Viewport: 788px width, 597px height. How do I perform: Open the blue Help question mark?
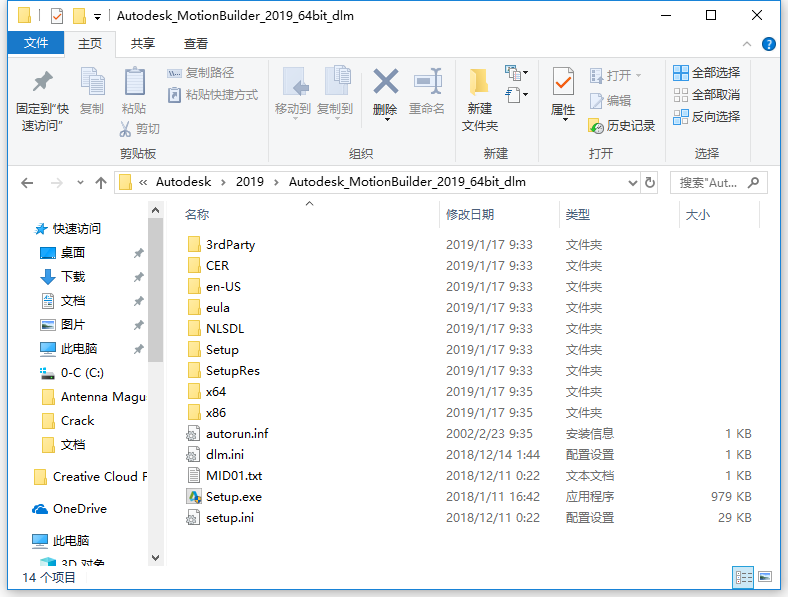click(768, 44)
